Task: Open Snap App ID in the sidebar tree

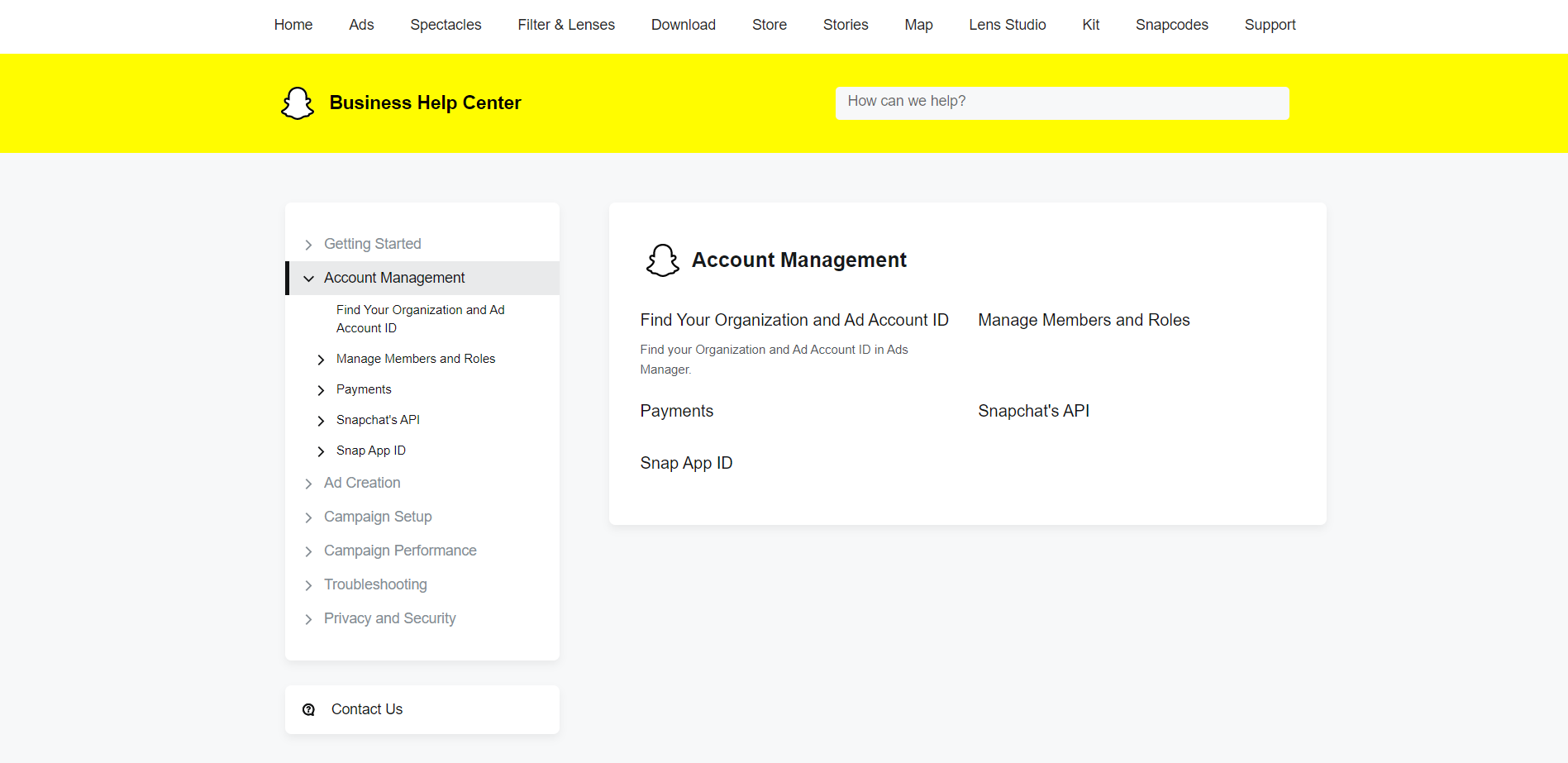Action: pos(371,451)
